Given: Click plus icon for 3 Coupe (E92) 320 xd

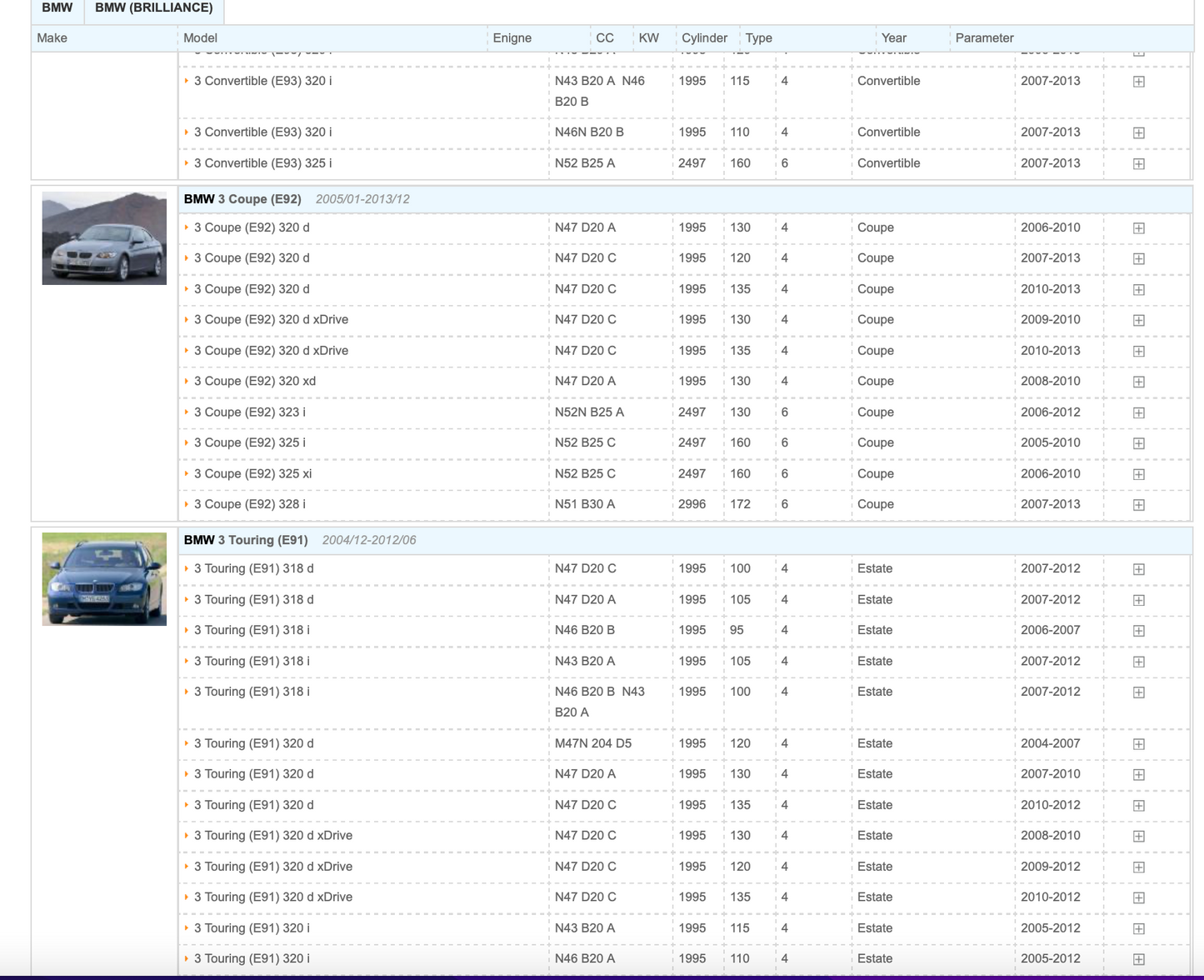Looking at the screenshot, I should (x=1138, y=382).
